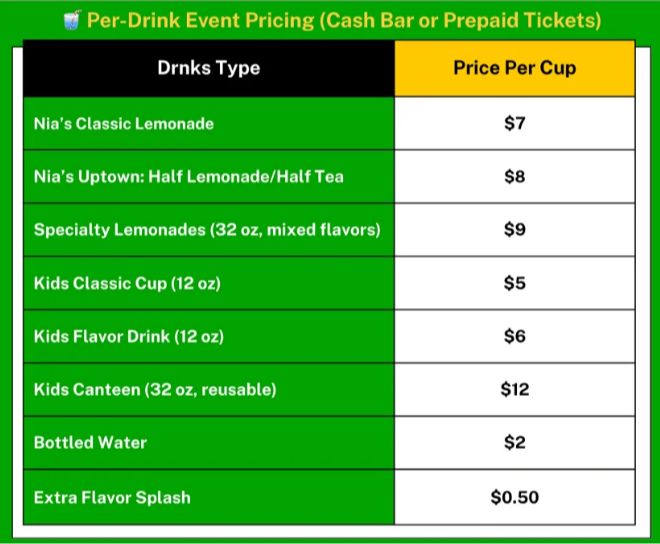Select Kids Canteen 32 oz reusable cell
Viewport: 660px width, 544px height.
155,390
